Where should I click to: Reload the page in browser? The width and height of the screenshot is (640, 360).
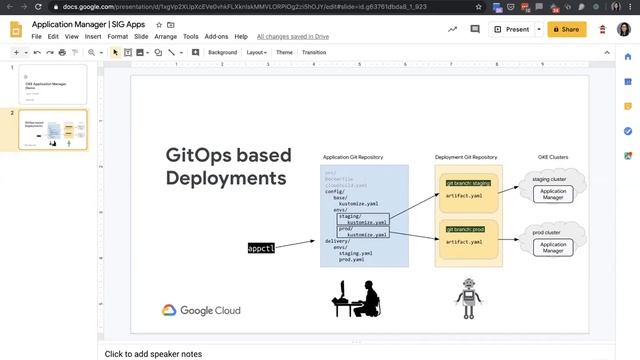(38, 7)
